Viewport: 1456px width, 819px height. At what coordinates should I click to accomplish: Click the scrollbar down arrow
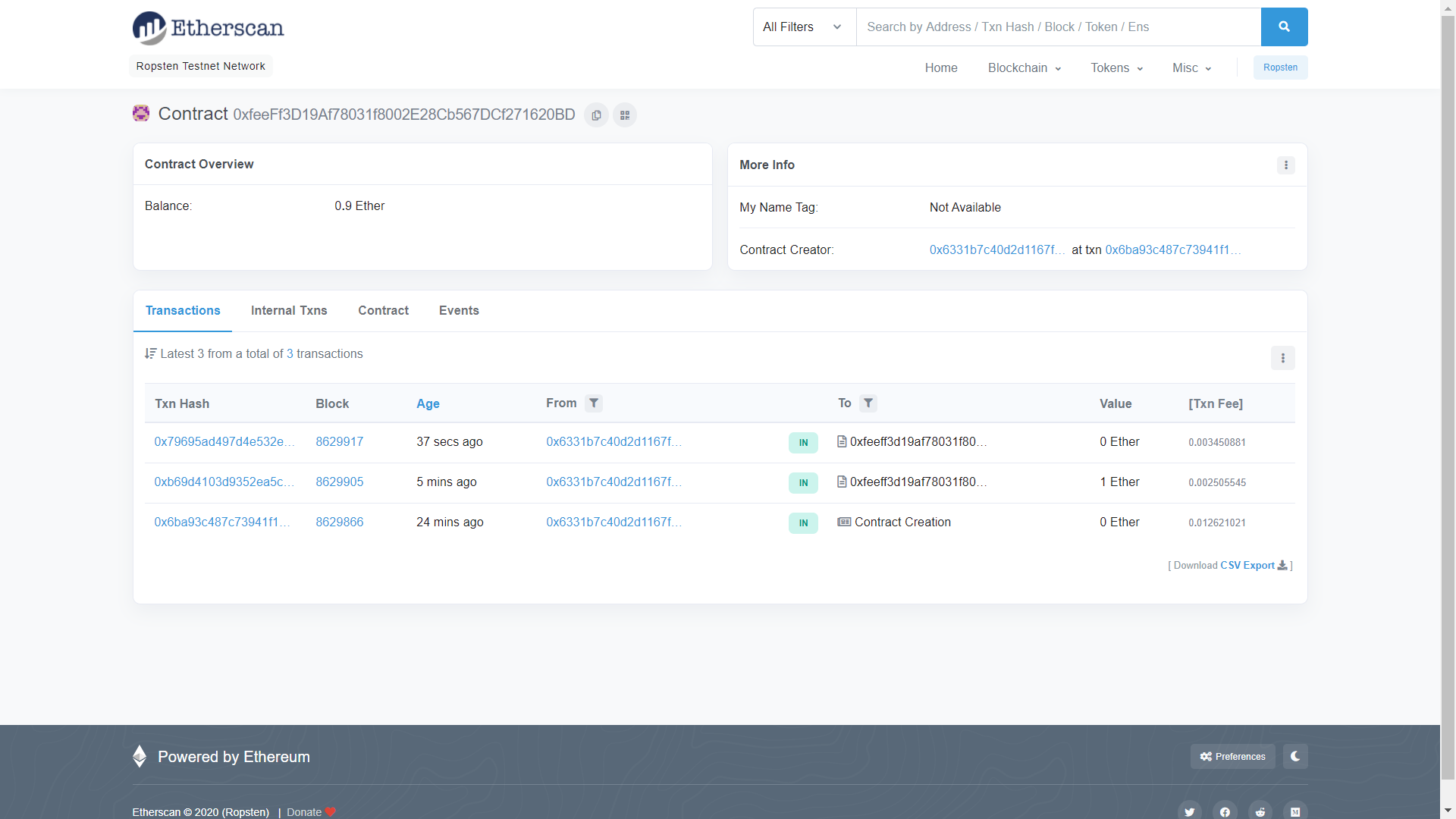pyautogui.click(x=1448, y=811)
